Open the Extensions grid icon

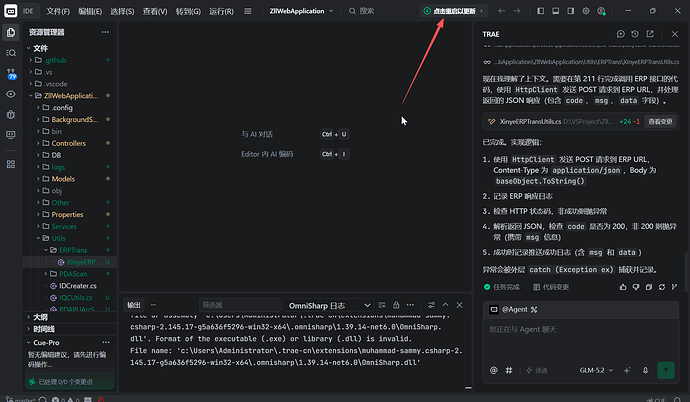tap(11, 164)
